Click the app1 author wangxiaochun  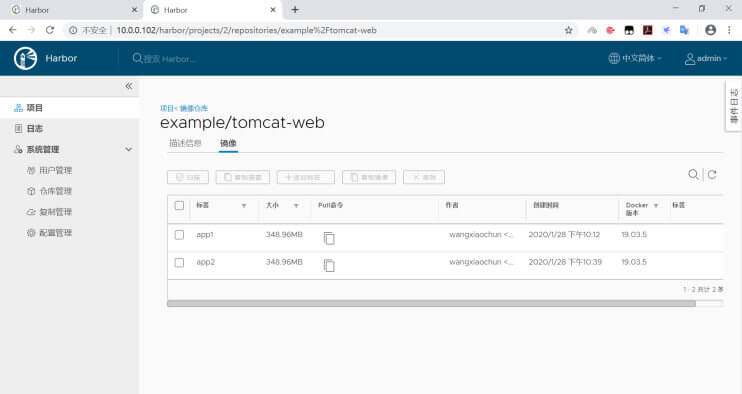coord(481,235)
